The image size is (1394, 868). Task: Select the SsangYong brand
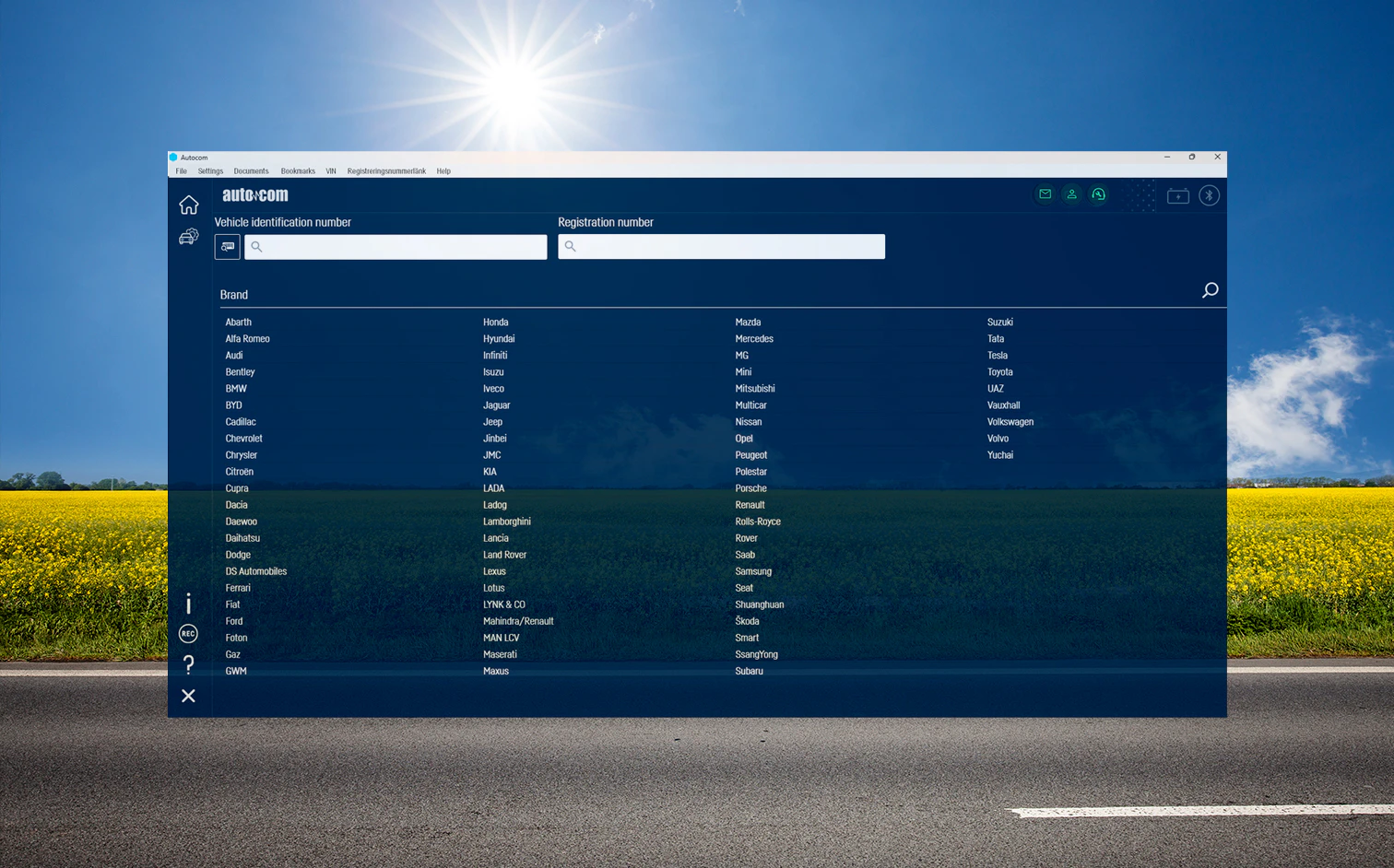point(757,654)
